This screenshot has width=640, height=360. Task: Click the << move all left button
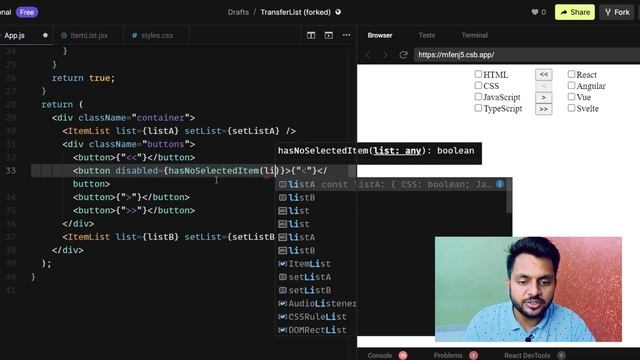click(x=544, y=75)
